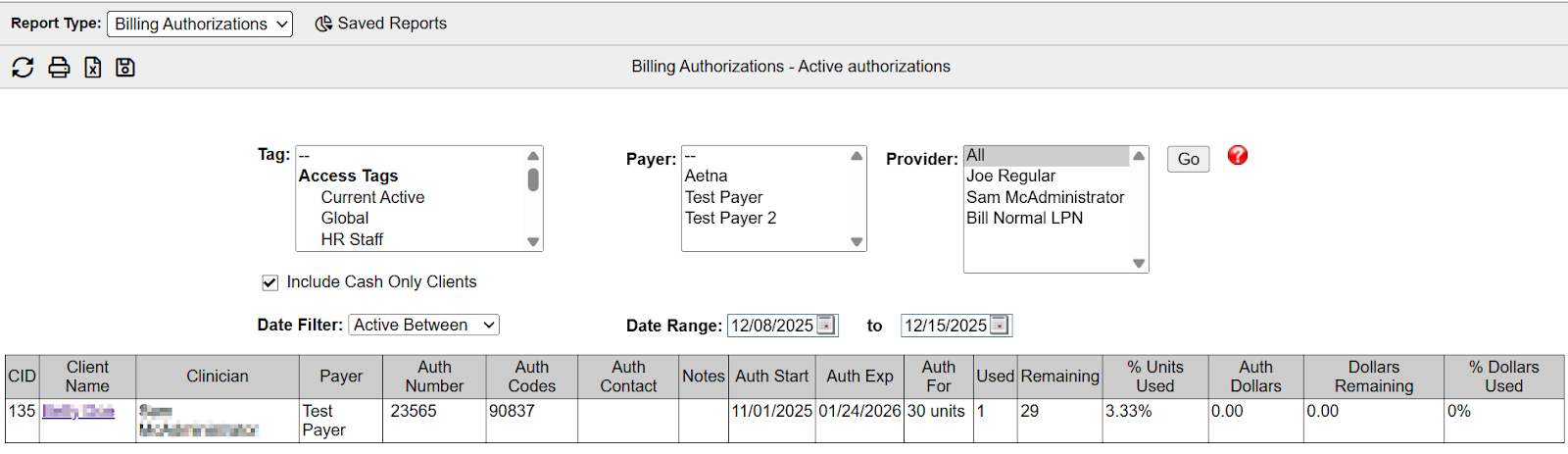Image resolution: width=1568 pixels, height=454 pixels.
Task: Export report to Excel icon
Action: pos(93,67)
